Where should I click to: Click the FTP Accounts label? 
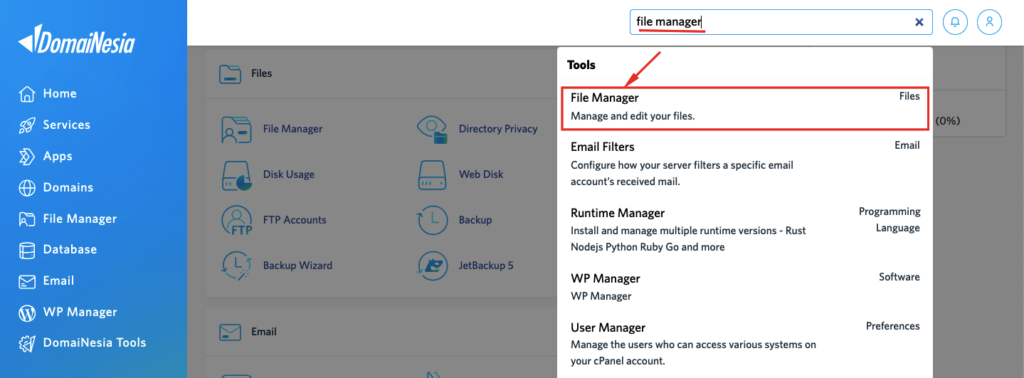tap(295, 220)
